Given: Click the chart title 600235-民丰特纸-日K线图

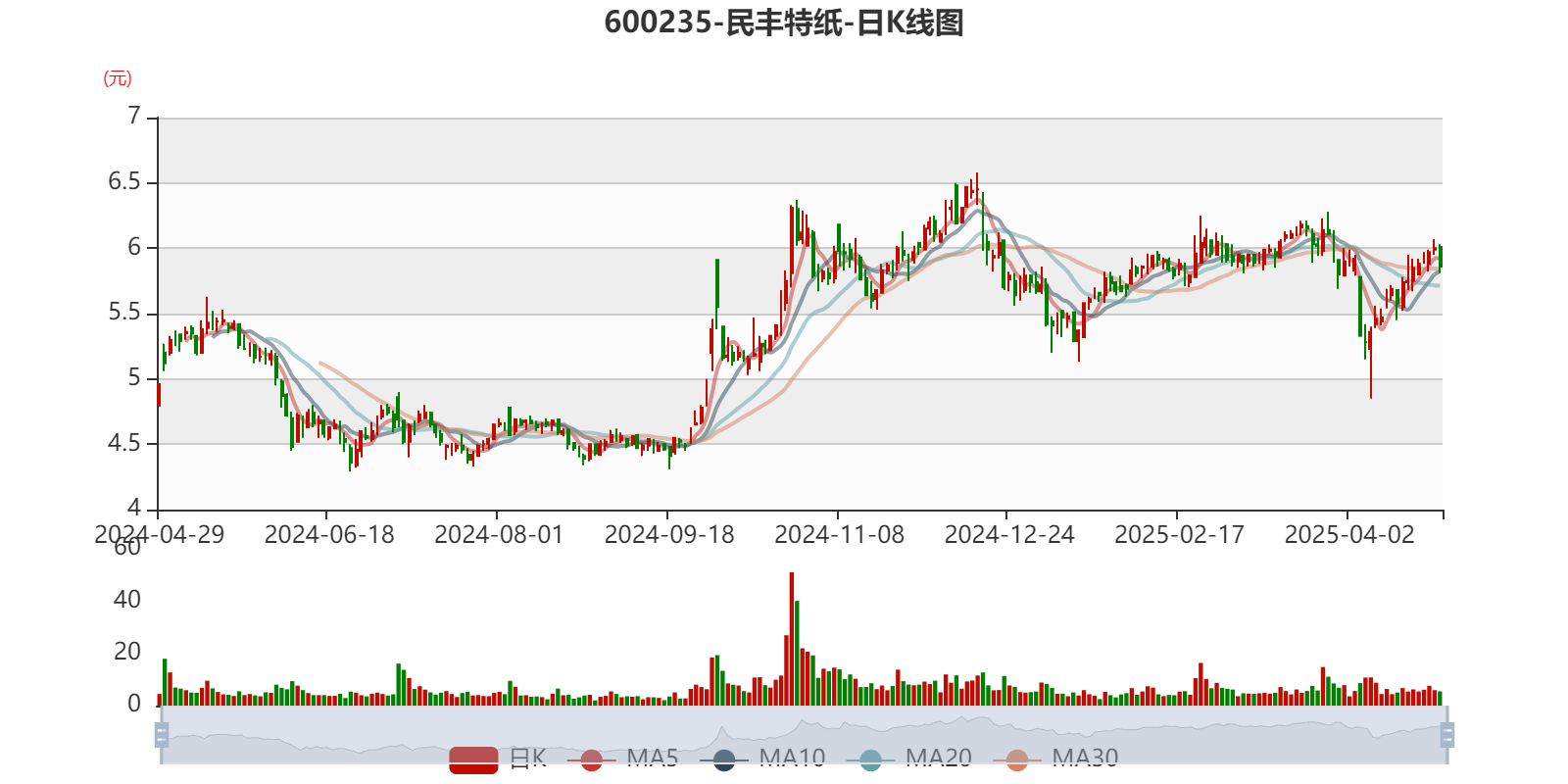Looking at the screenshot, I should 784,23.
